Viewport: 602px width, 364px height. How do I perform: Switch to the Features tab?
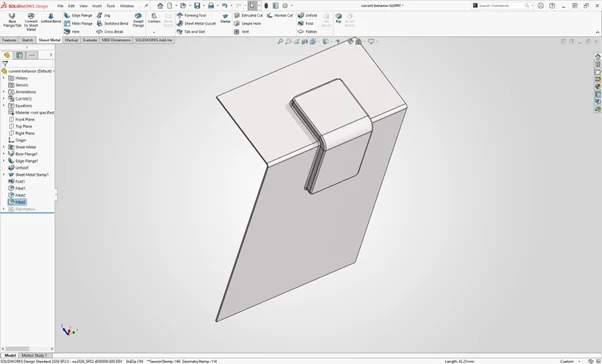9,40
